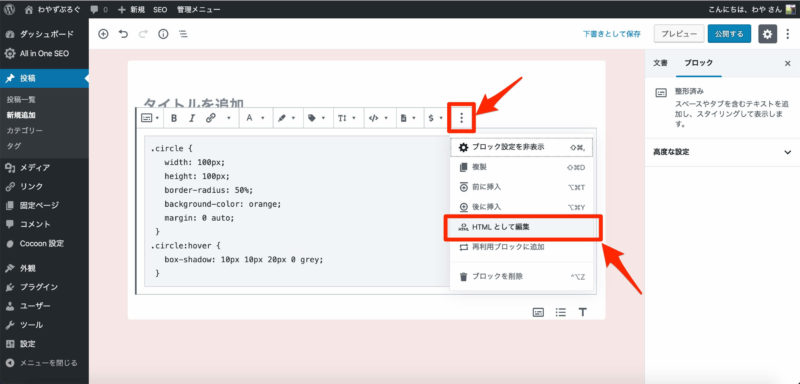Click the redo arrow icon

pyautogui.click(x=143, y=34)
